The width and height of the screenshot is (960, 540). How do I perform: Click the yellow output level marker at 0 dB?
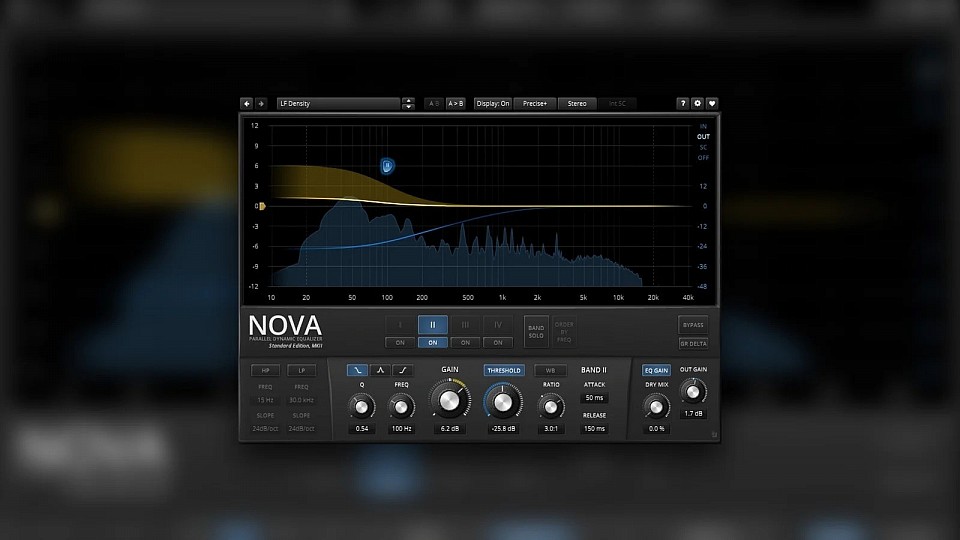tap(261, 206)
